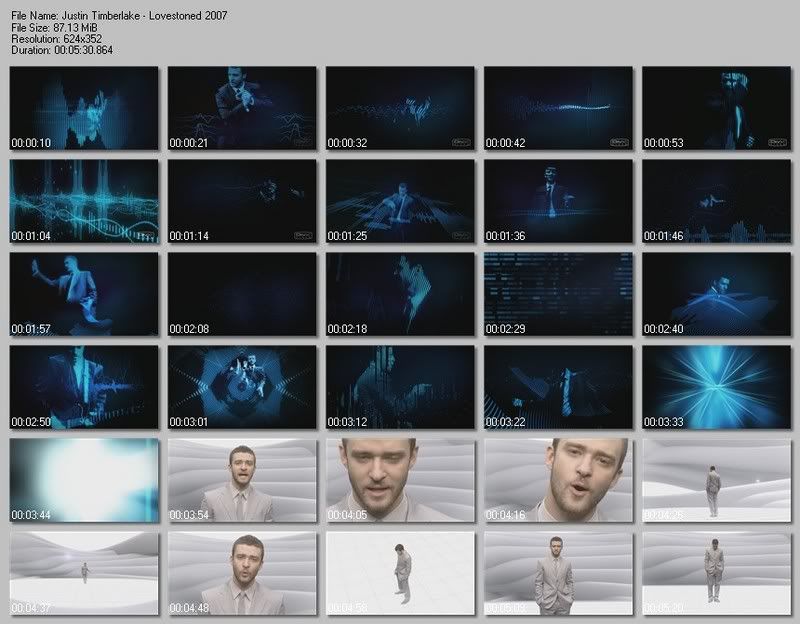Click thumbnail with time 00:01:36
The height and width of the screenshot is (624, 800).
point(558,201)
